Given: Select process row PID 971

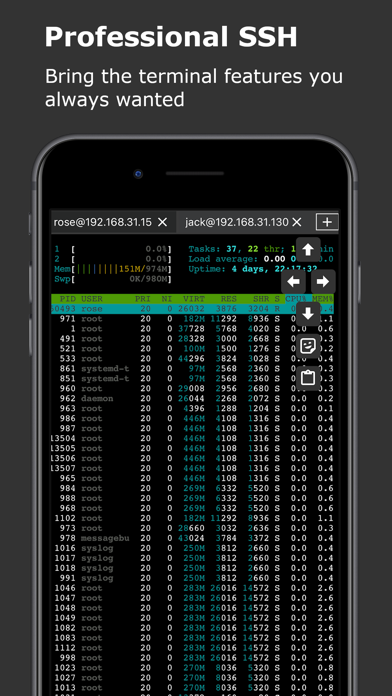Looking at the screenshot, I should tap(192, 319).
